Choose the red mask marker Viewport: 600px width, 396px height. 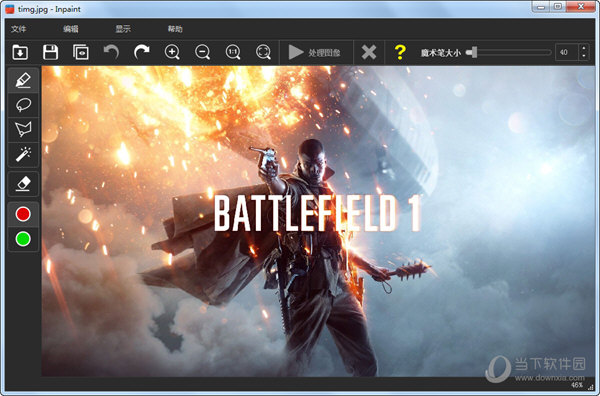coord(23,214)
